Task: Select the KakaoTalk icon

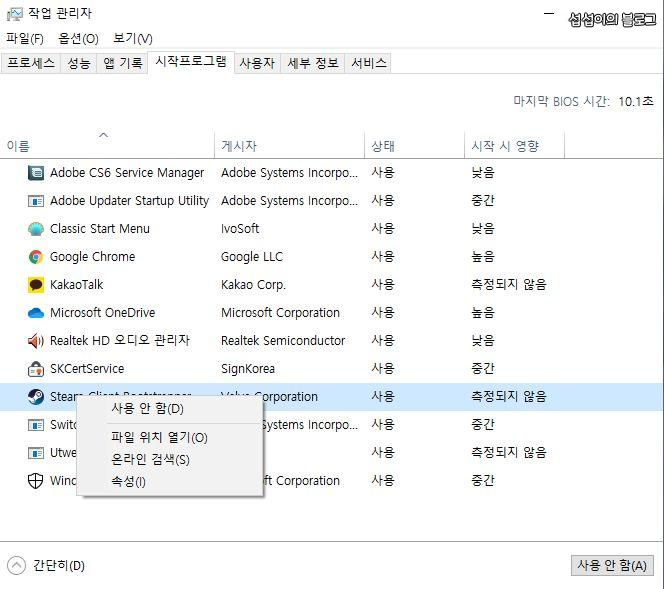Action: (36, 285)
